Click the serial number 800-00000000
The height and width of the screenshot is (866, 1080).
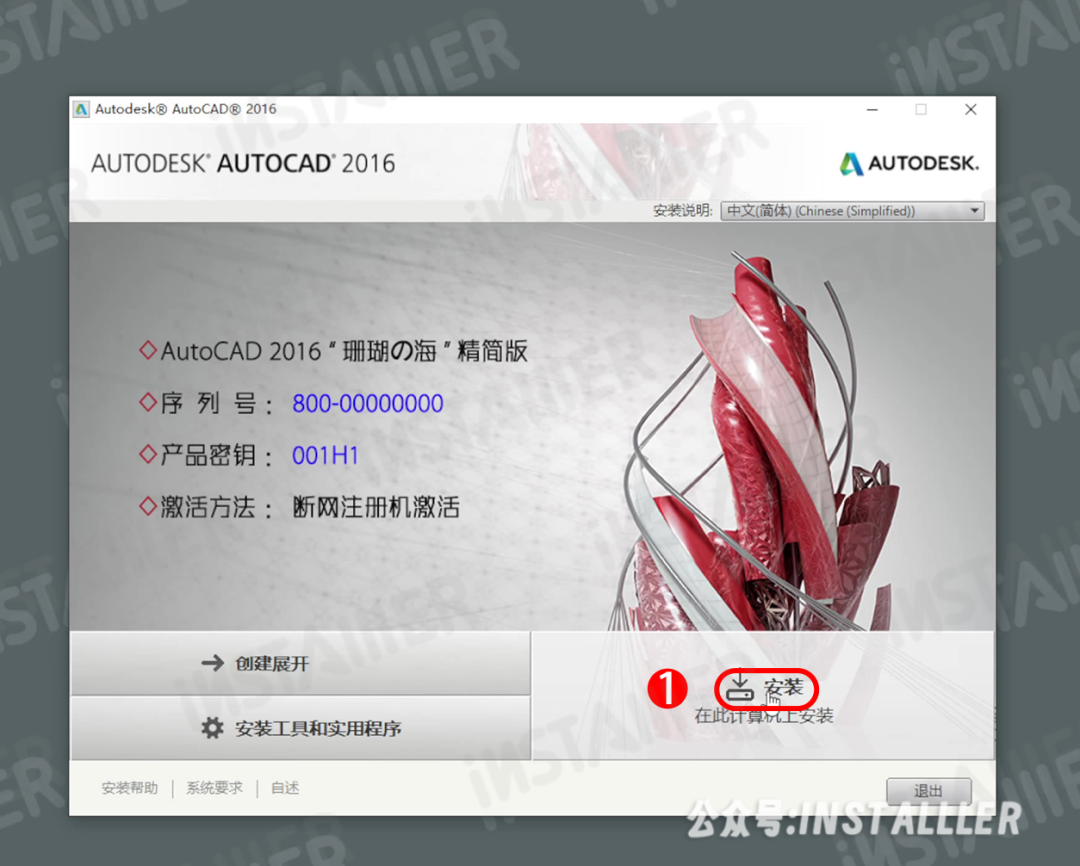[368, 403]
